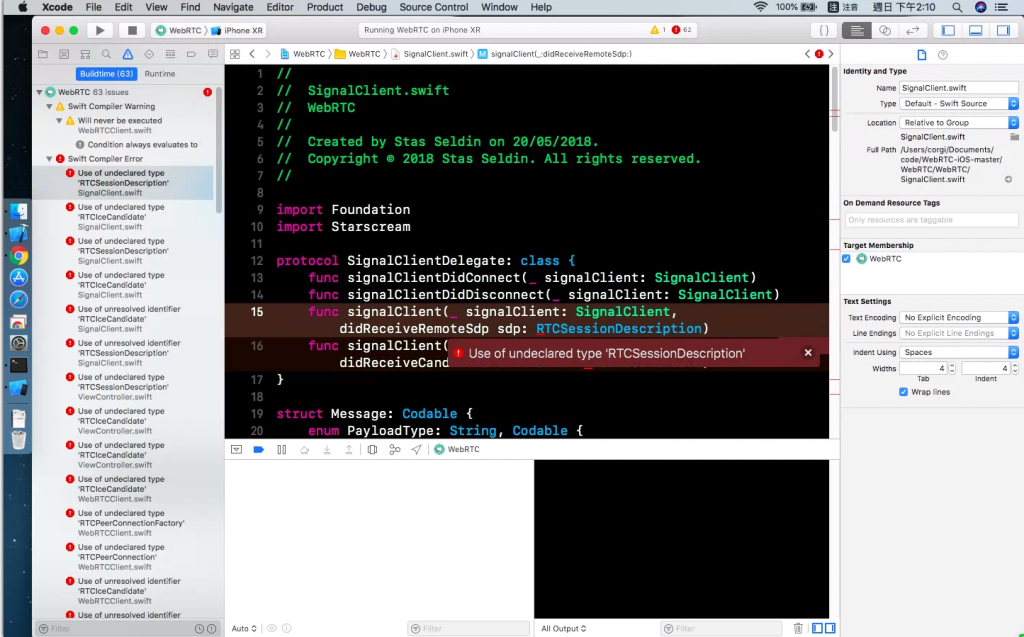This screenshot has width=1024, height=637.
Task: Collapse the Swift Compiler Warning group
Action: point(49,106)
